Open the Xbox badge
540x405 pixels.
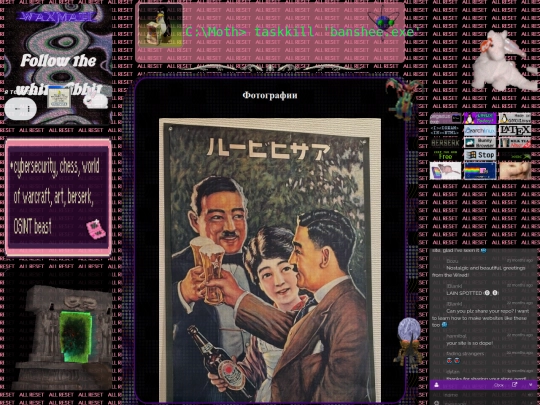coord(515,155)
